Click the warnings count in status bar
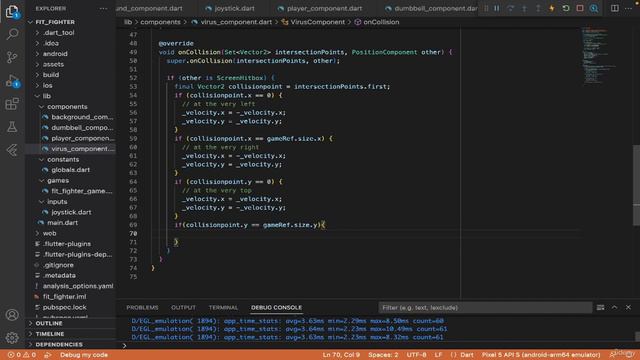The width and height of the screenshot is (640, 360). pyautogui.click(x=29, y=355)
